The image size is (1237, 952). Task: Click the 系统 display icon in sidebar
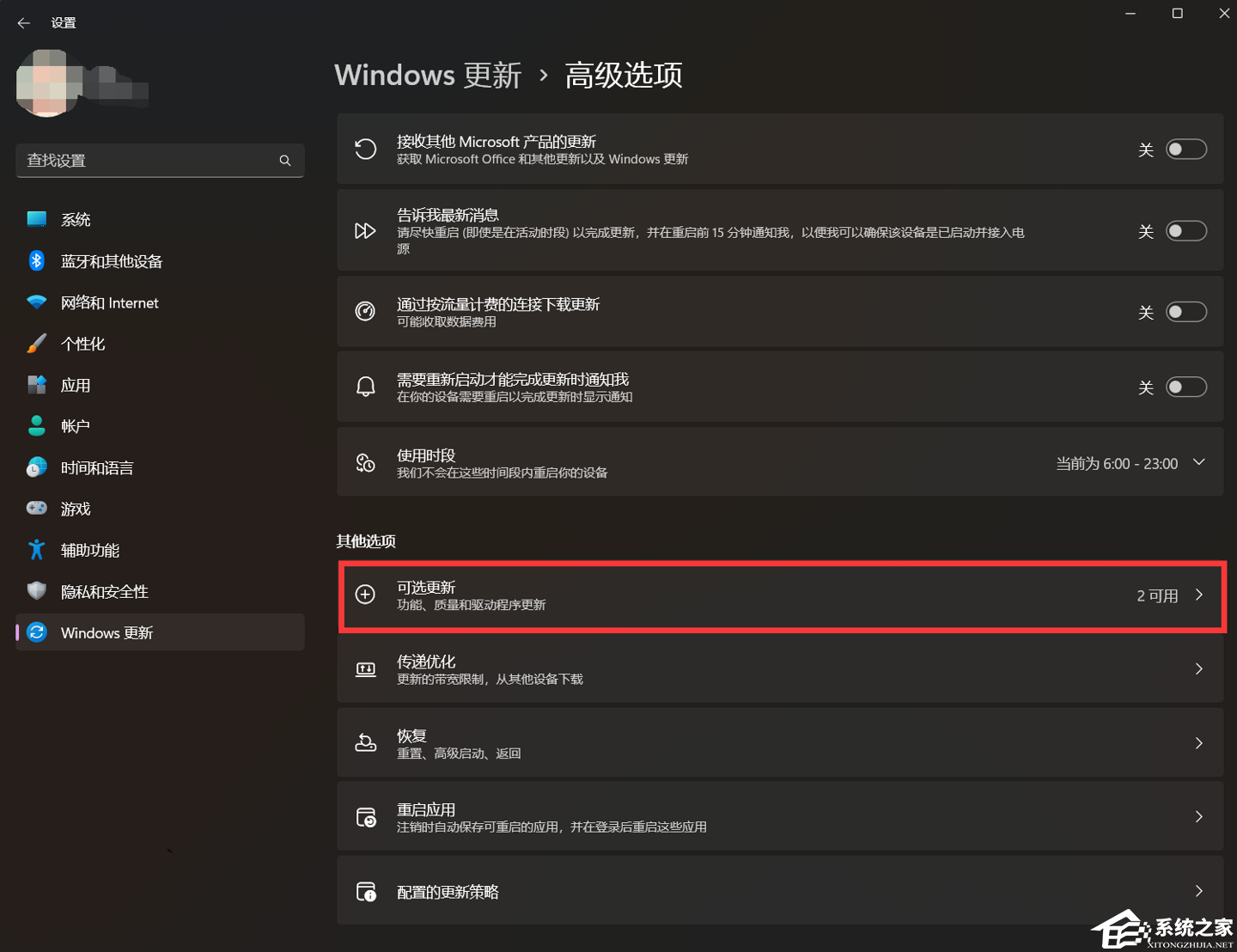point(36,219)
